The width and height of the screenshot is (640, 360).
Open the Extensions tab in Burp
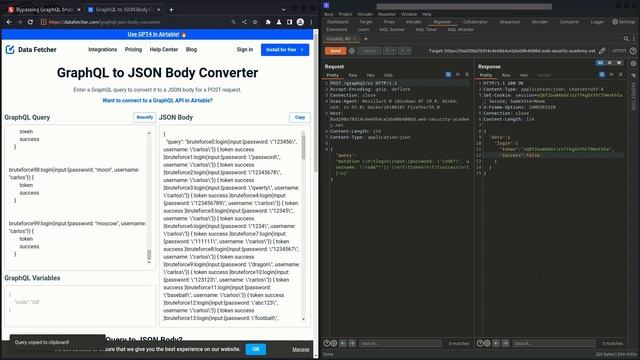click(x=337, y=29)
